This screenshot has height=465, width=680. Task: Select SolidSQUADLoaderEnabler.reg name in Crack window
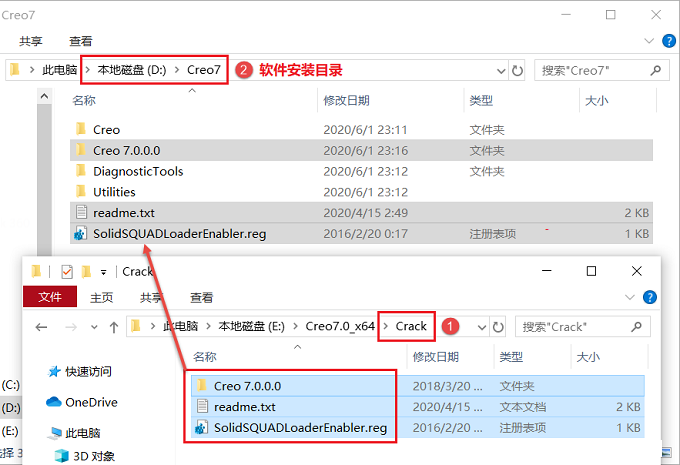point(300,428)
